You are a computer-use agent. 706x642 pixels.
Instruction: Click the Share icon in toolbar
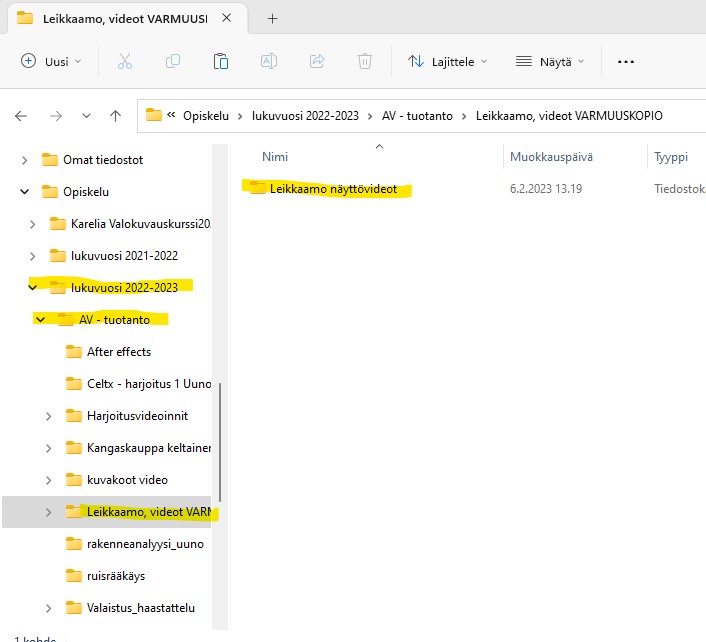pyautogui.click(x=317, y=61)
